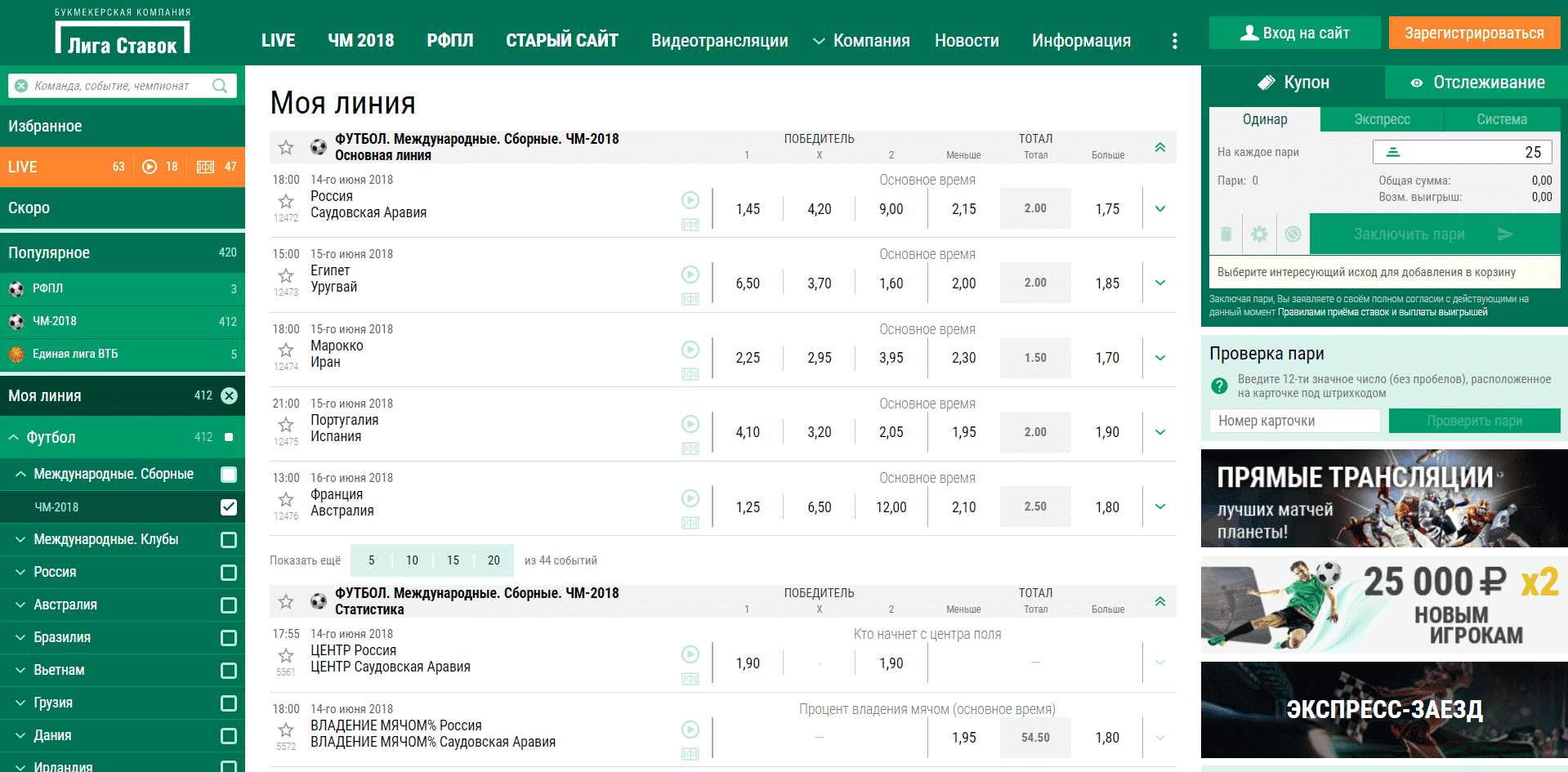The width and height of the screenshot is (1568, 772).
Task: Toggle Международные. Сборные checkbox
Action: (229, 475)
